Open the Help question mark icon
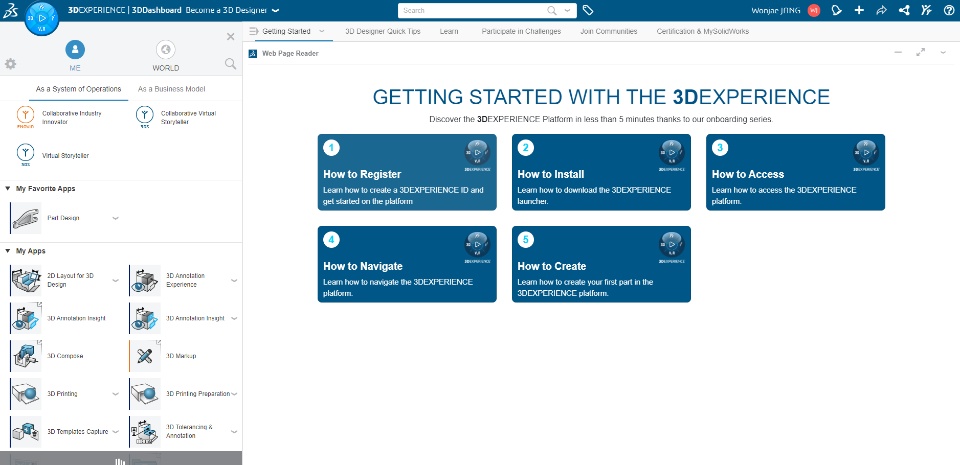This screenshot has height=465, width=960. (949, 10)
